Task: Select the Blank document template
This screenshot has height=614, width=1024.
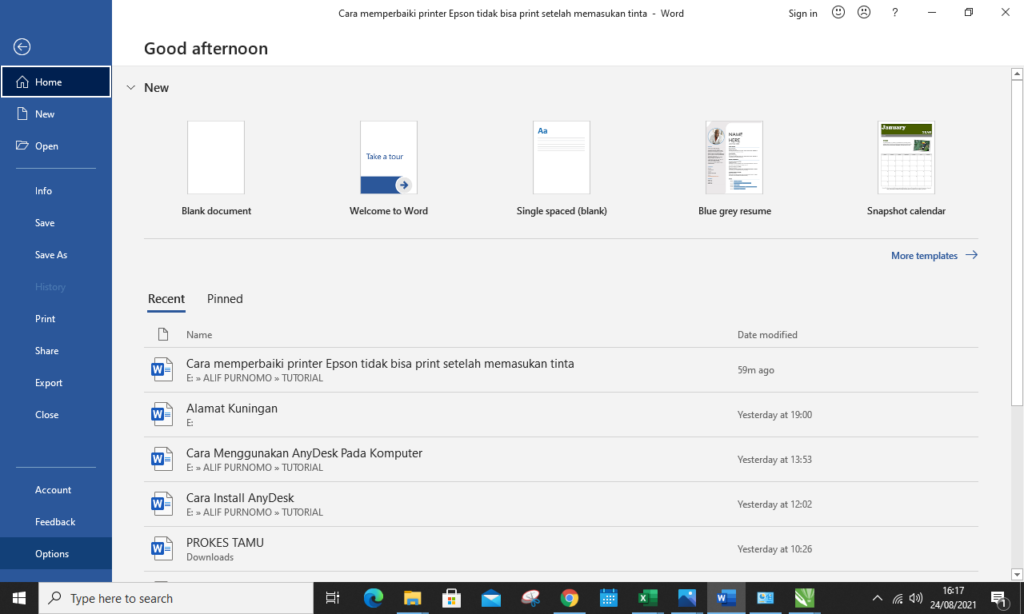Action: pos(216,157)
